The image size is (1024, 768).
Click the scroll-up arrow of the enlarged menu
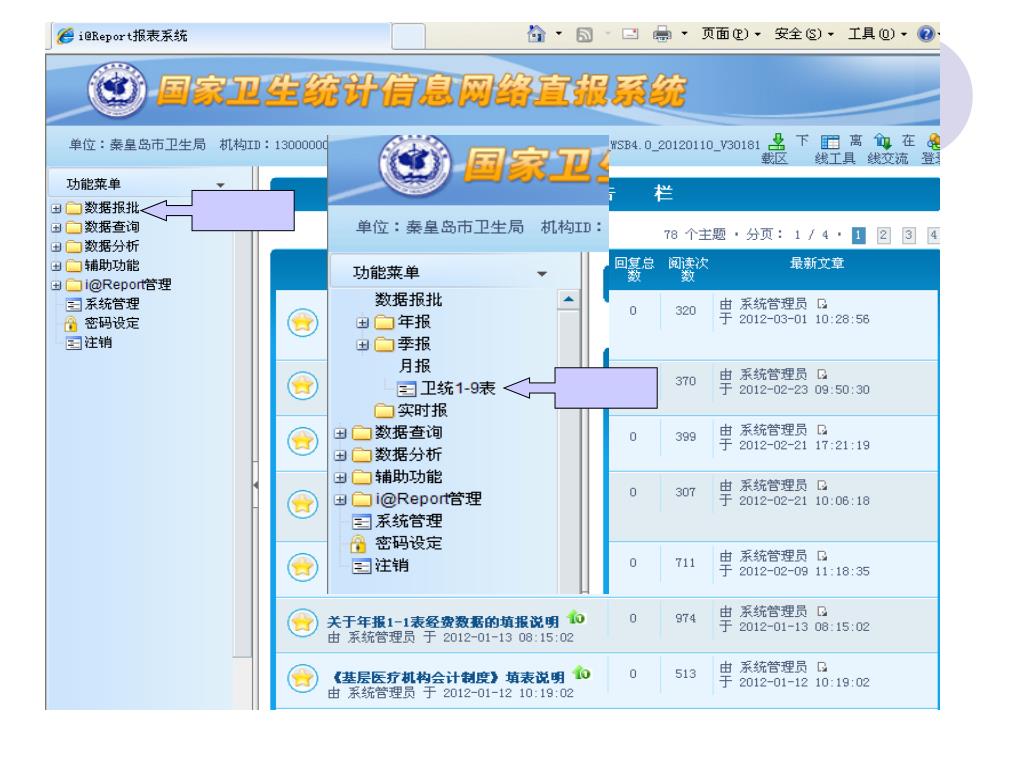569,299
